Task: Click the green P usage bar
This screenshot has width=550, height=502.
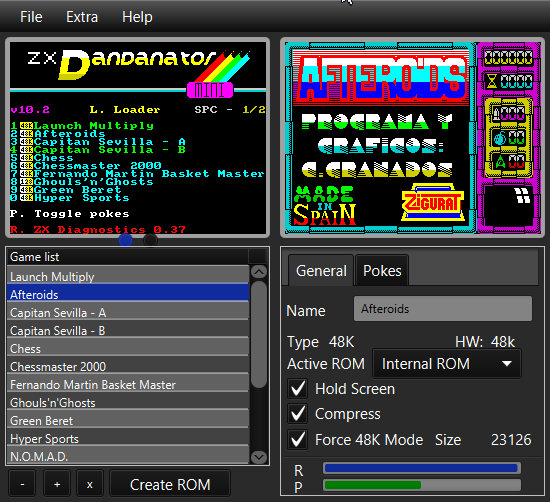Action: (422, 485)
